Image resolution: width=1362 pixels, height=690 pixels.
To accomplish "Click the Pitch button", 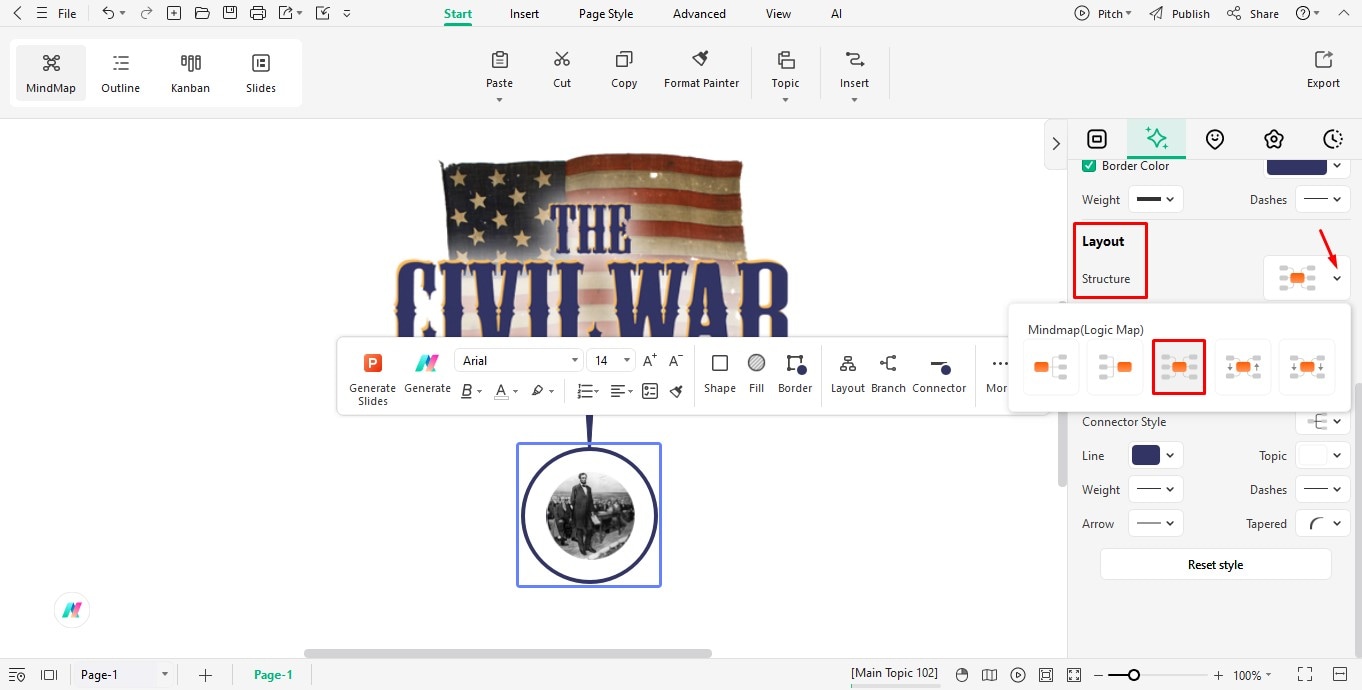I will (x=1103, y=14).
